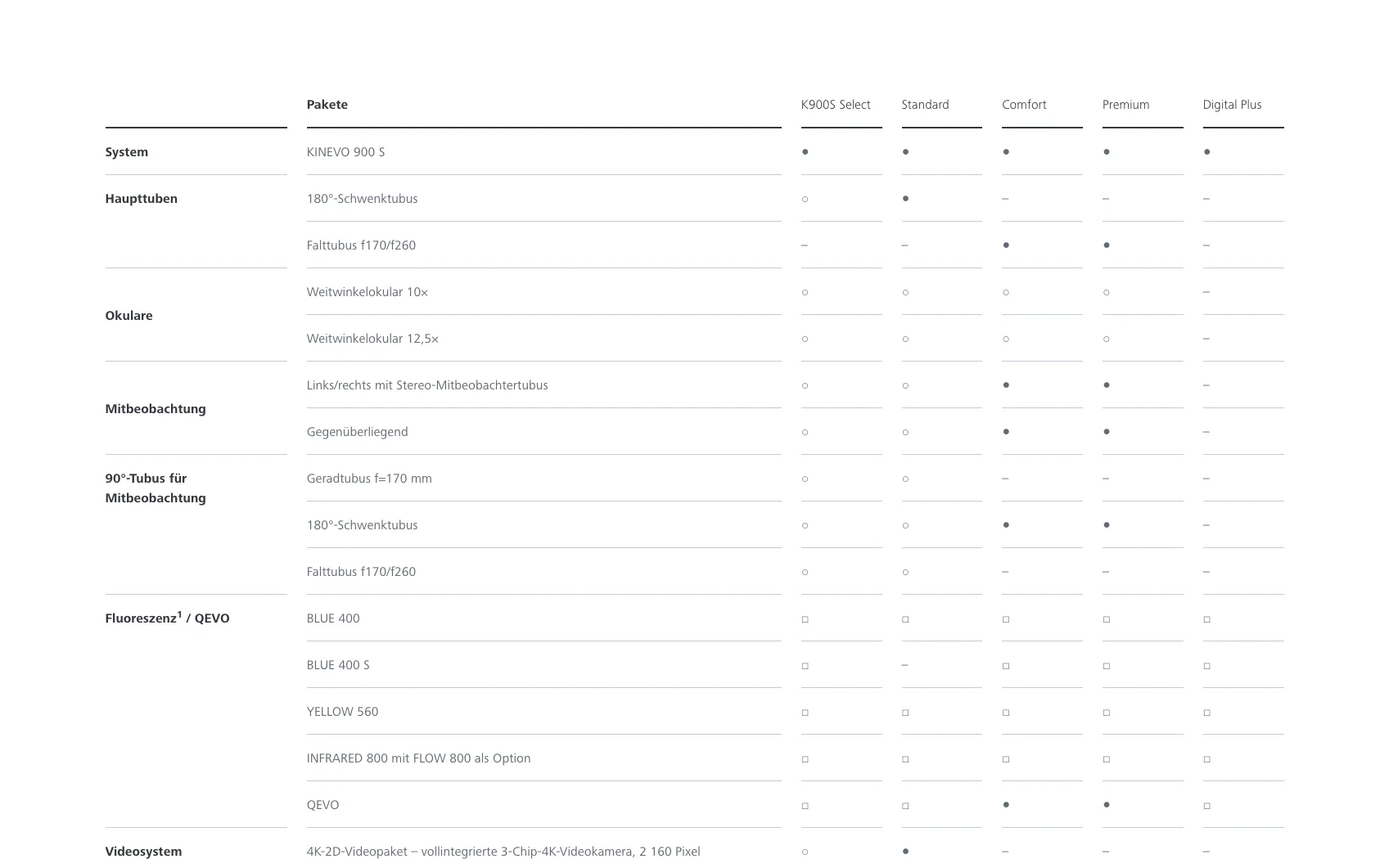This screenshot has height=868, width=1389.
Task: Click filled dot for QEVO, Comfort
Action: [1006, 804]
